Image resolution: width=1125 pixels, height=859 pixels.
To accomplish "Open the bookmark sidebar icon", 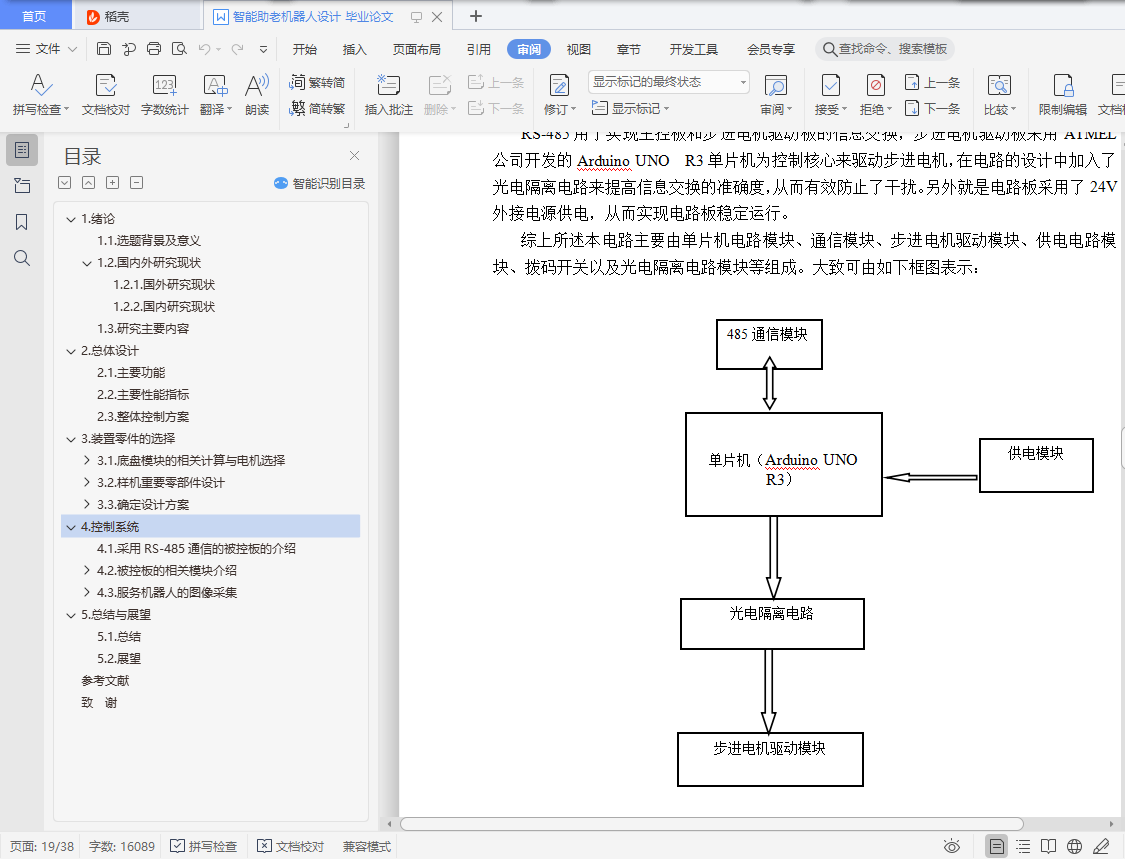I will tap(22, 222).
